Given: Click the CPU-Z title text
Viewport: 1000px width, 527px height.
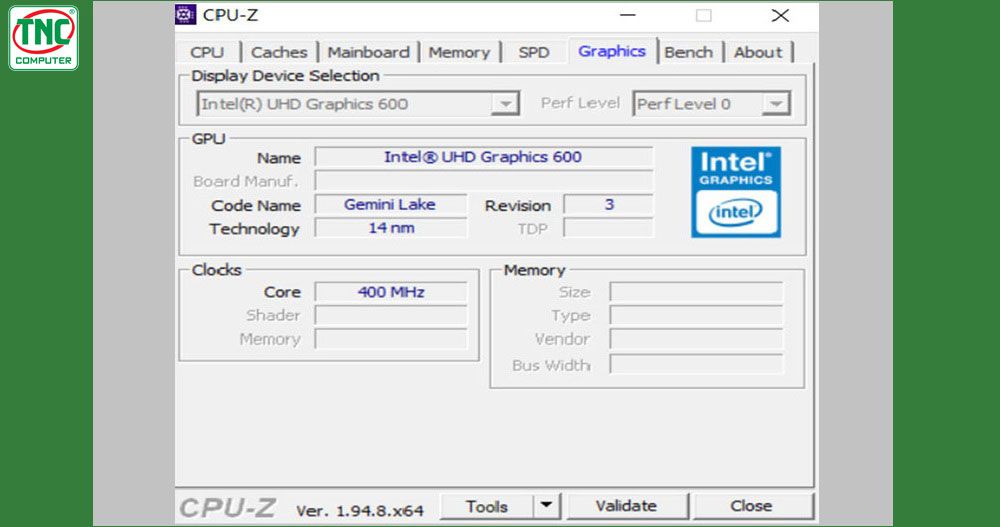Looking at the screenshot, I should [x=230, y=15].
